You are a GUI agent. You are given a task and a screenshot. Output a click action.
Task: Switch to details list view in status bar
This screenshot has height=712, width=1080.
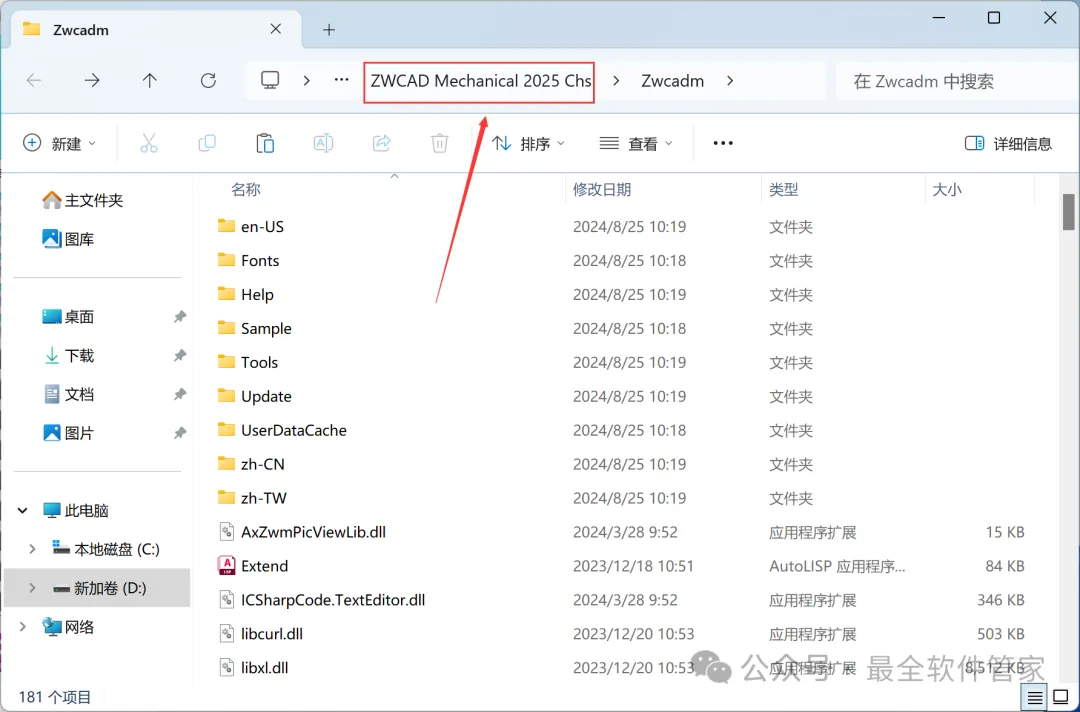tap(1035, 698)
